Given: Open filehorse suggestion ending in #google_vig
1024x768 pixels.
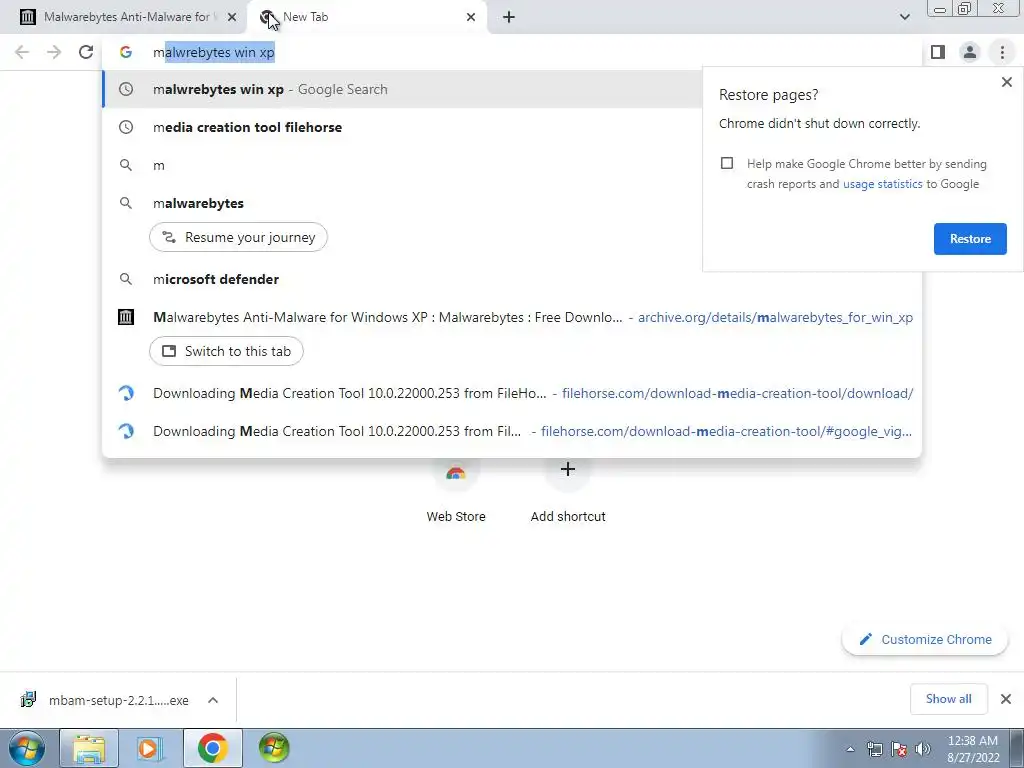Looking at the screenshot, I should click(512, 431).
